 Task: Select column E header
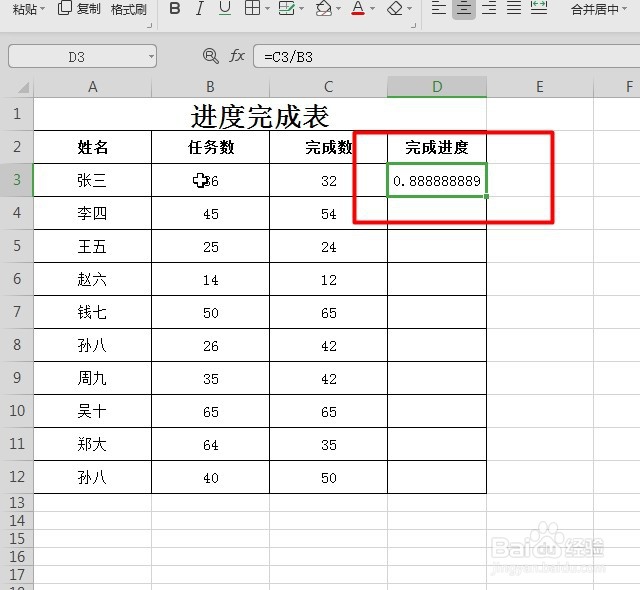coord(540,87)
